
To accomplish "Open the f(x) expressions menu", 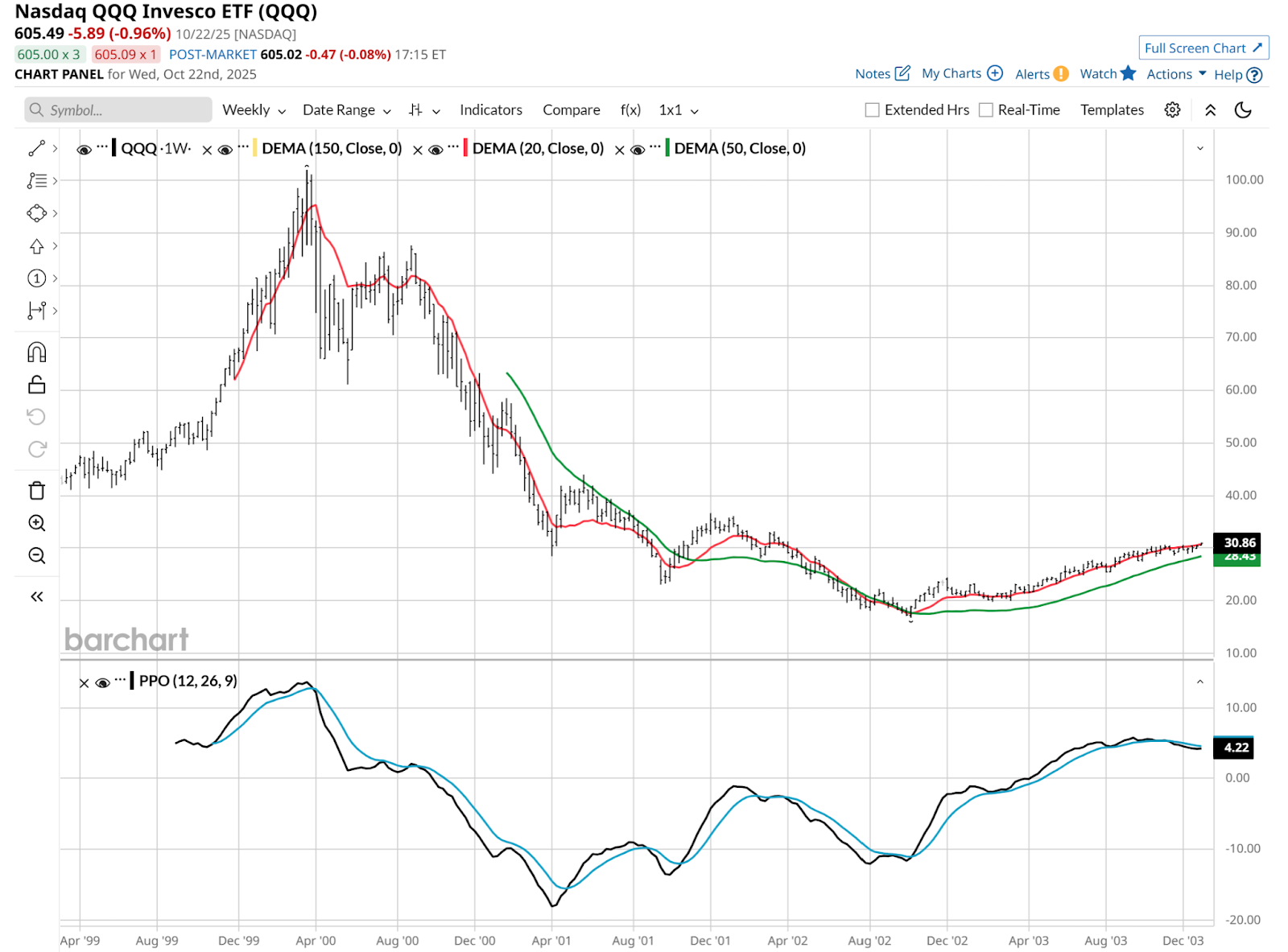I will (630, 110).
